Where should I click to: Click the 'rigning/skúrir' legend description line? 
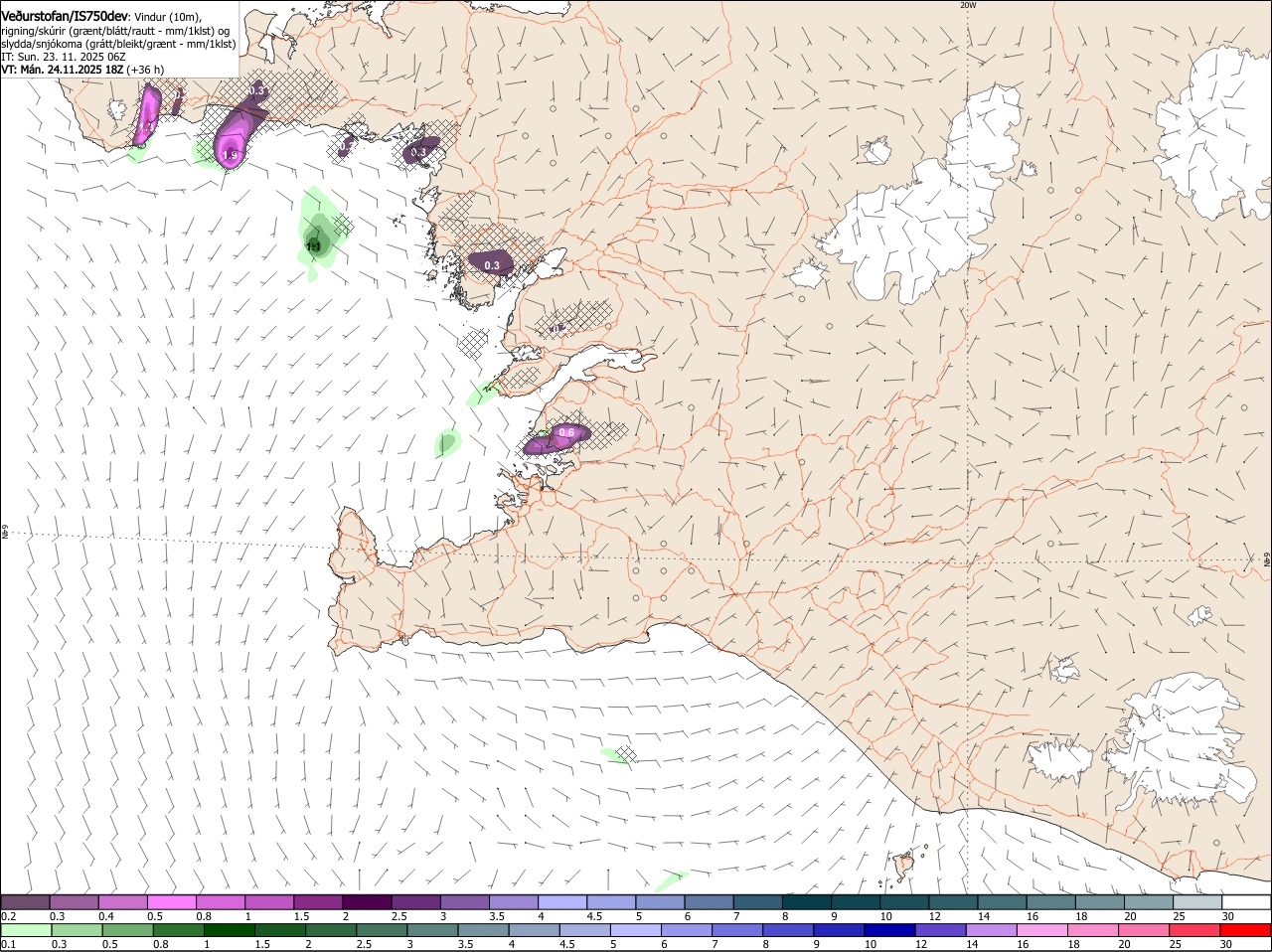115,31
